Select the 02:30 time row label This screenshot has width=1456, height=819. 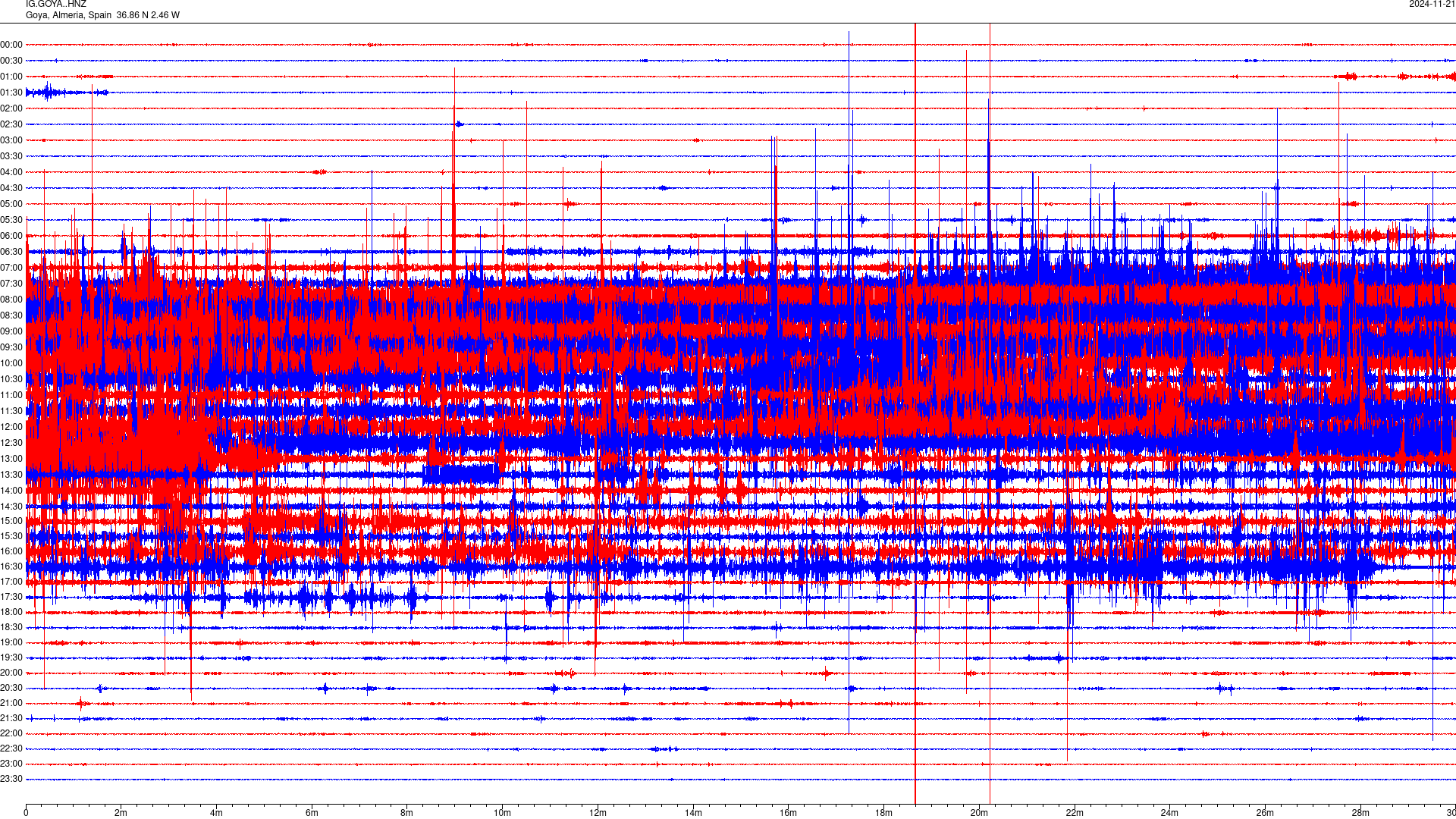11,124
